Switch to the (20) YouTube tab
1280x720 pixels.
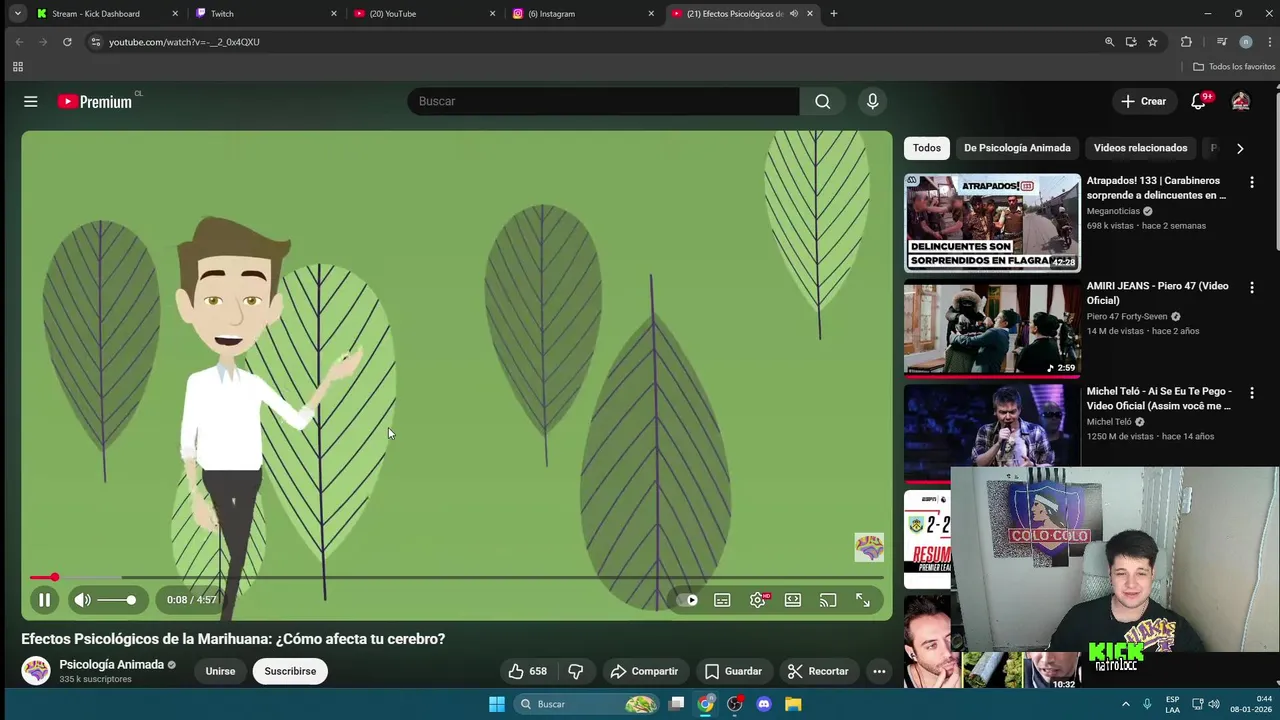click(x=425, y=14)
